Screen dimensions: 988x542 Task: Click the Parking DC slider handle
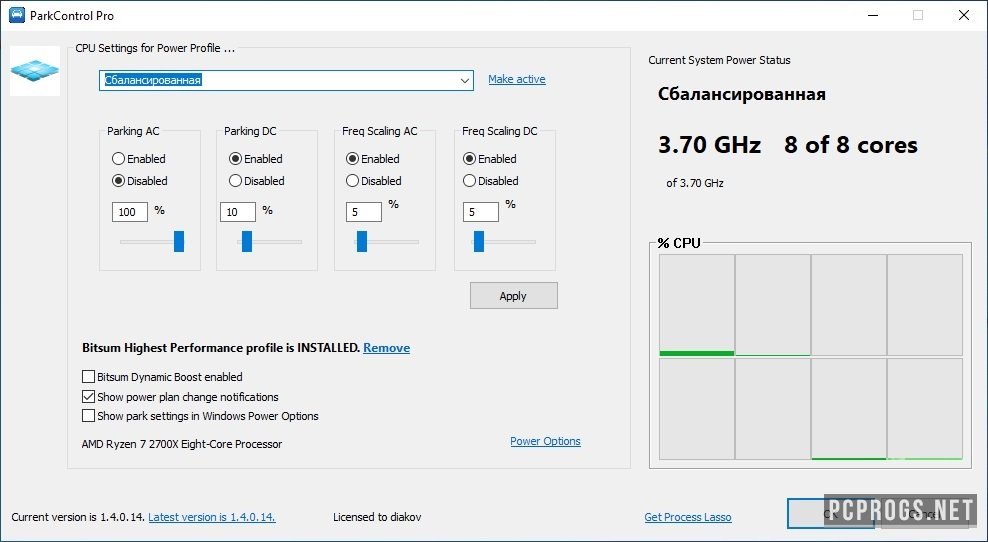pos(247,241)
